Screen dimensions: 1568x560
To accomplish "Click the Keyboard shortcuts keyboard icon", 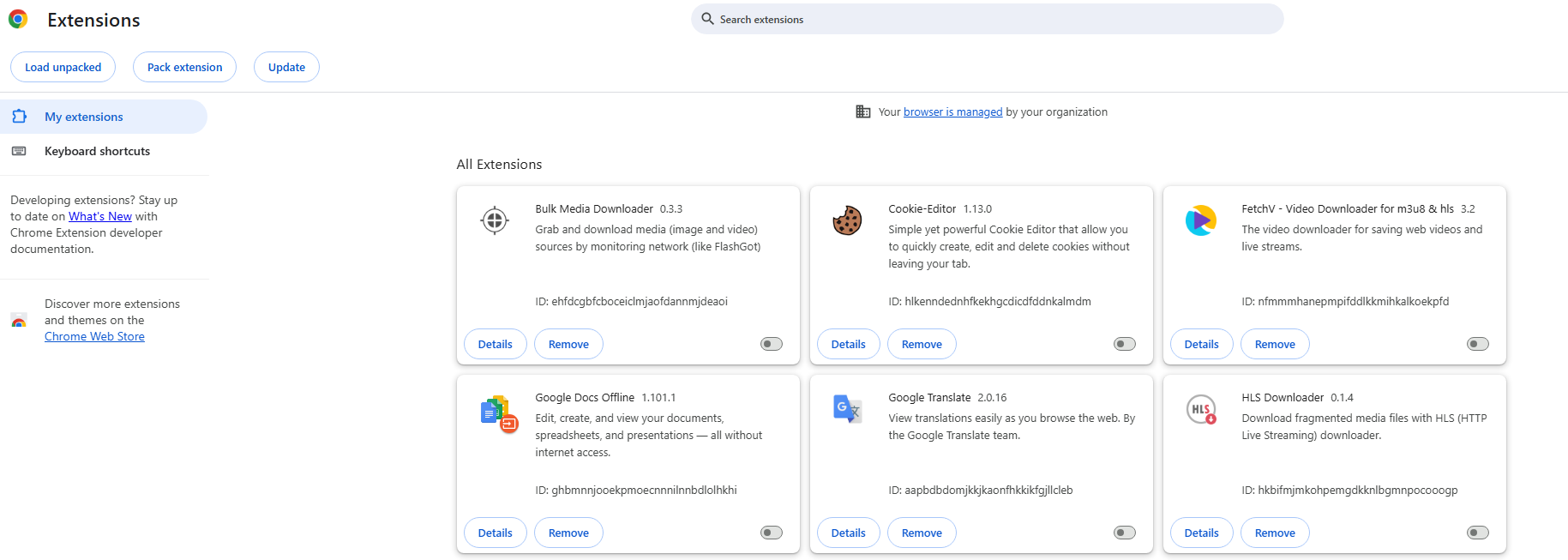I will [x=19, y=151].
